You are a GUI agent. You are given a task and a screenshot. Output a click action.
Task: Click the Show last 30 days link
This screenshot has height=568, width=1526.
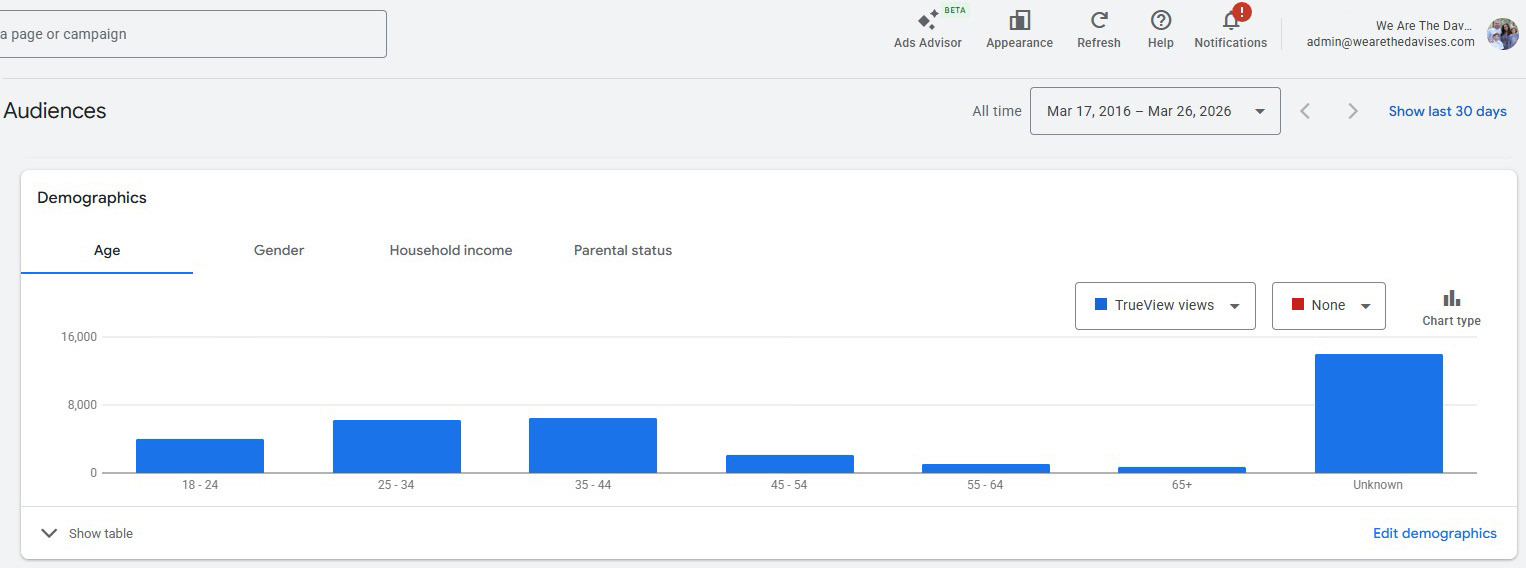pos(1447,111)
